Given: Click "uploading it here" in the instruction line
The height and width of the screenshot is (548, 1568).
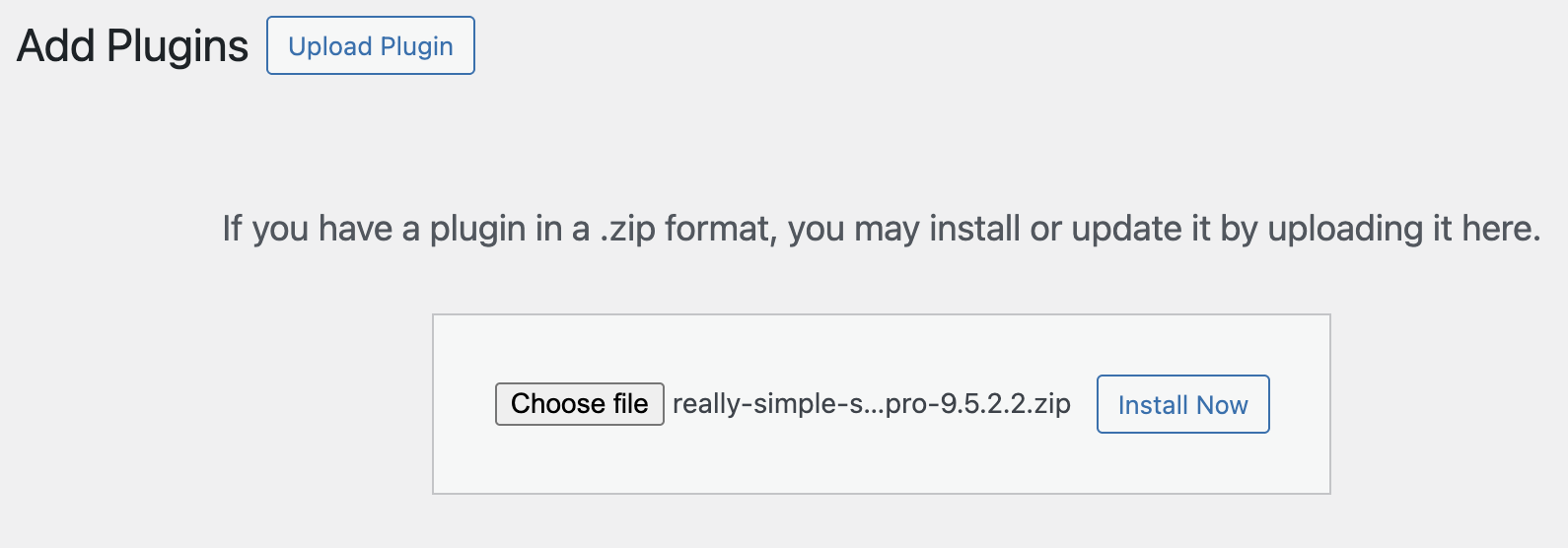Looking at the screenshot, I should pos(1402,229).
